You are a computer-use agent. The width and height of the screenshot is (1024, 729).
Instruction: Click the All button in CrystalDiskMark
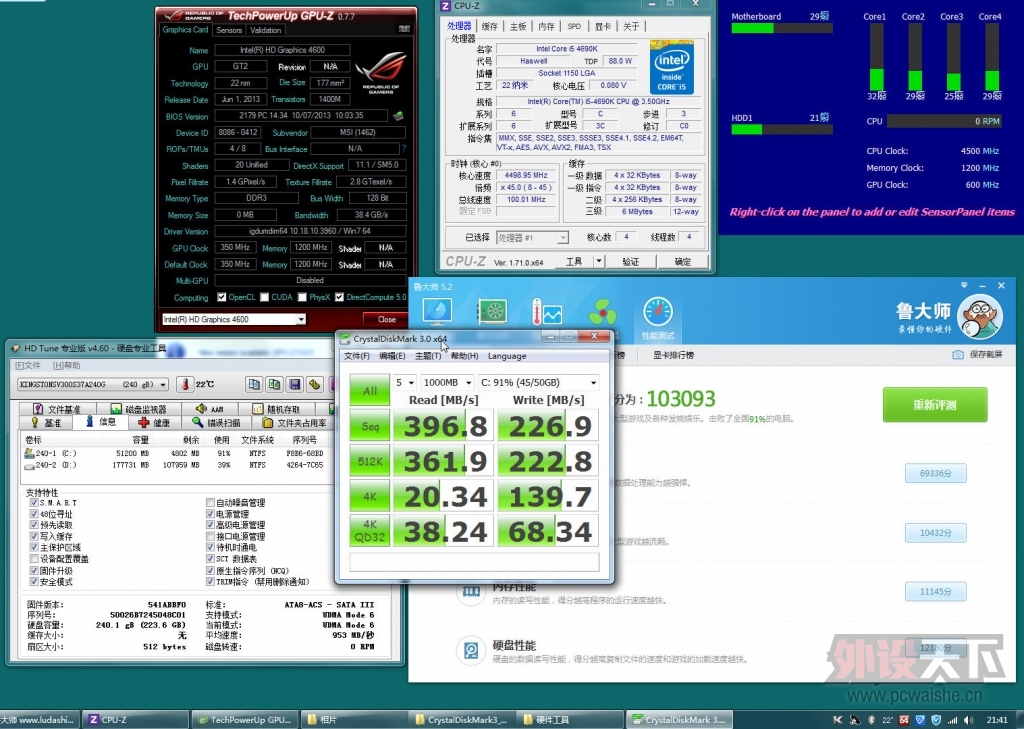370,391
